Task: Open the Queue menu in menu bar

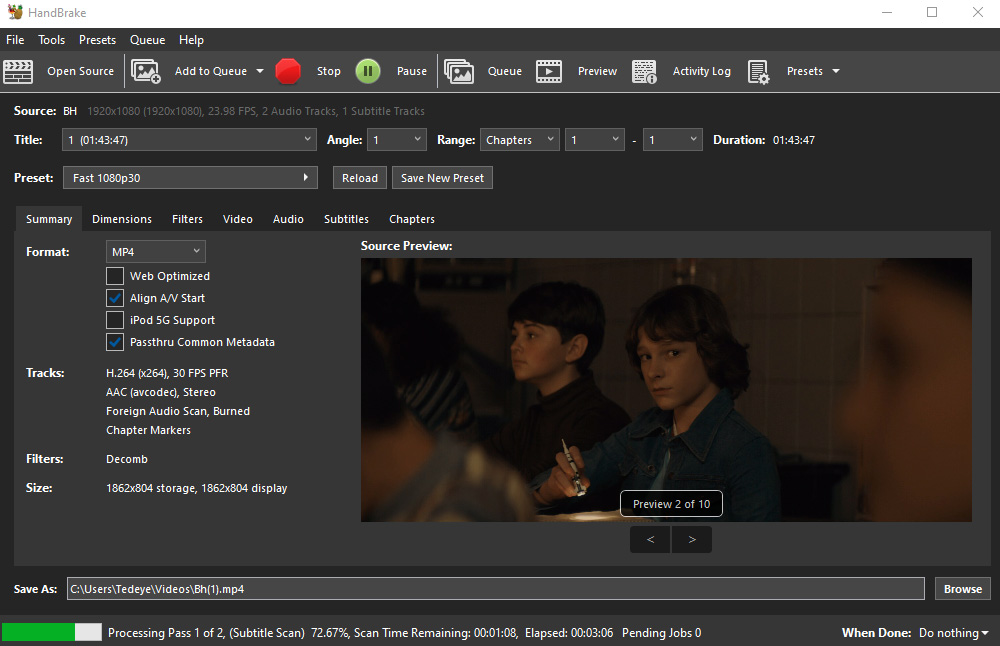Action: [x=147, y=40]
